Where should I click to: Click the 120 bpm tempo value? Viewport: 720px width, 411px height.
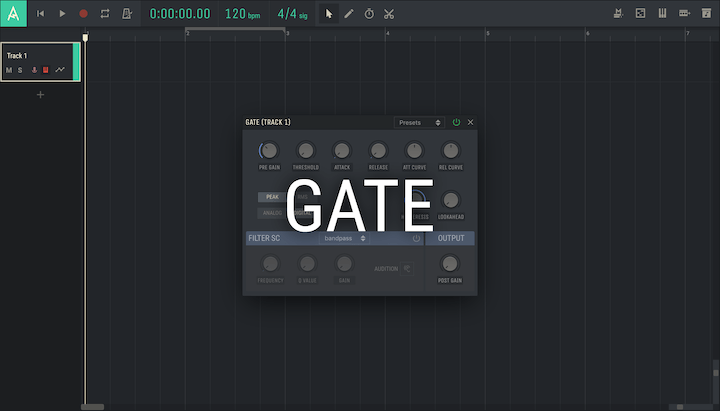[x=242, y=14]
